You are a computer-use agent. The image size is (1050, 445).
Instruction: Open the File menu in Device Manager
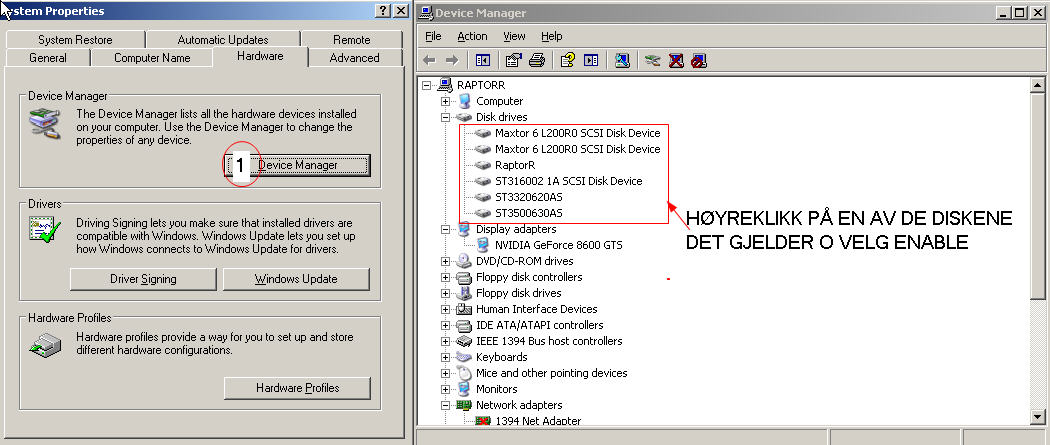(433, 36)
